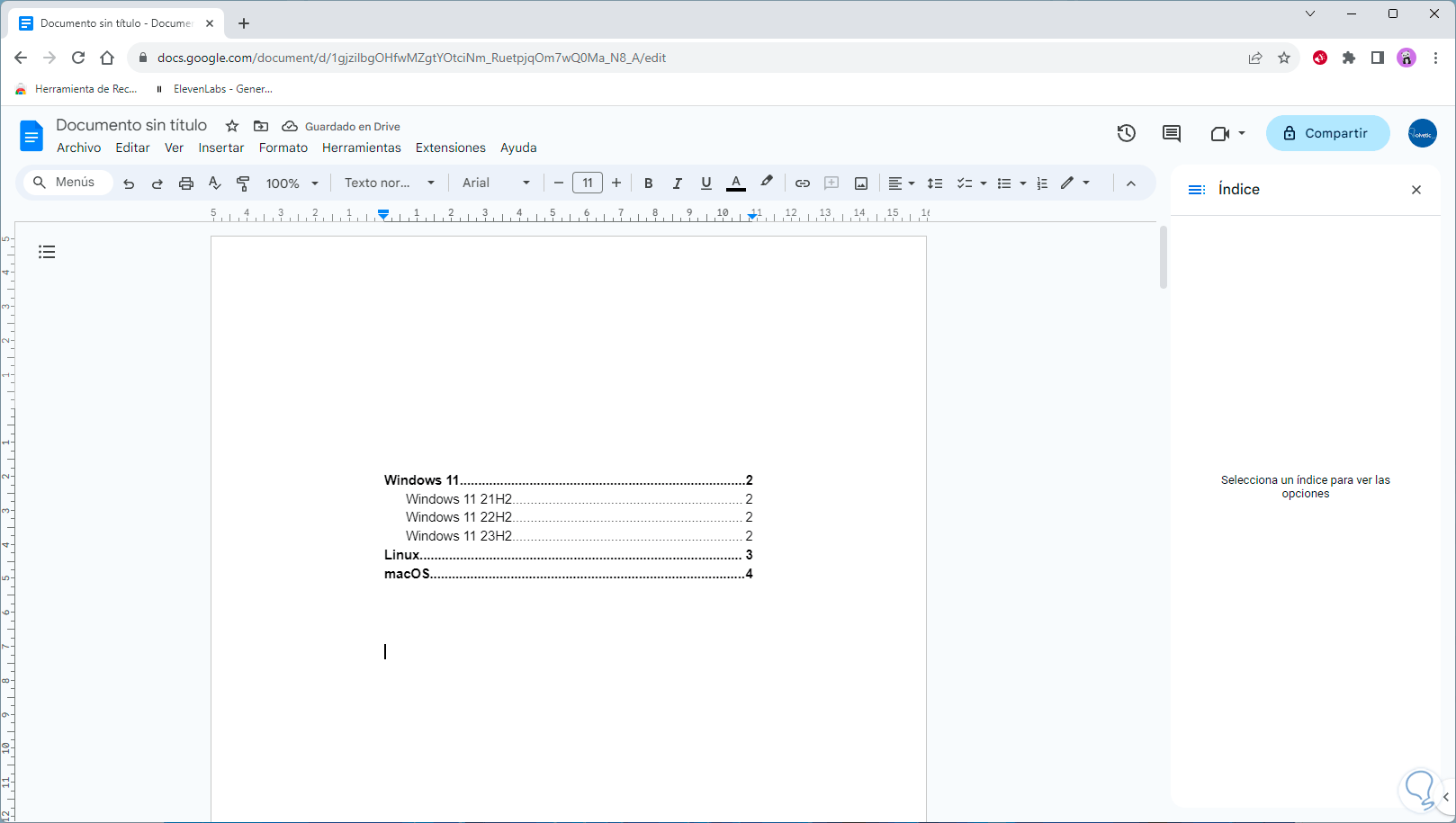Run spelling and grammar check icon
The height and width of the screenshot is (823, 1456).
tap(215, 183)
